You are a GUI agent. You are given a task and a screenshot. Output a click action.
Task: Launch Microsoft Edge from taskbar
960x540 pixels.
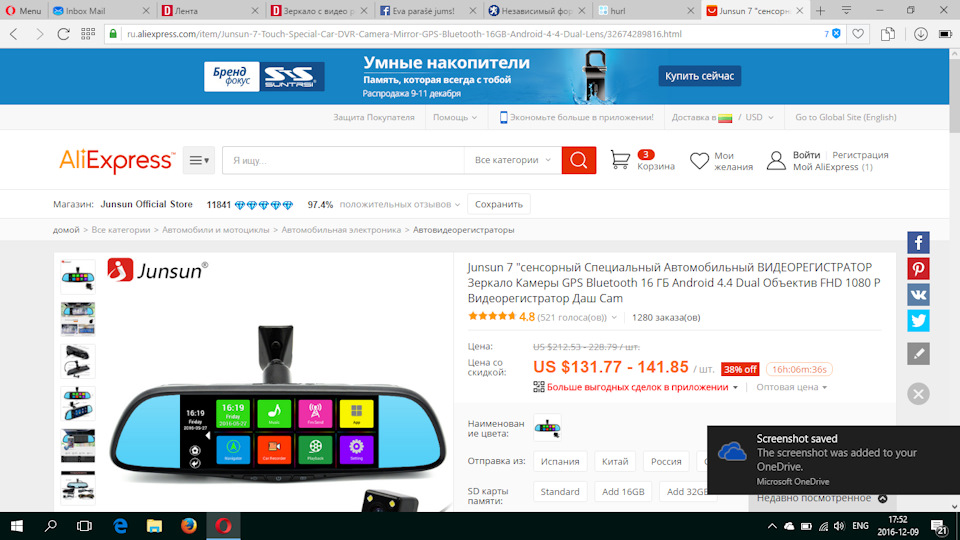[x=120, y=526]
